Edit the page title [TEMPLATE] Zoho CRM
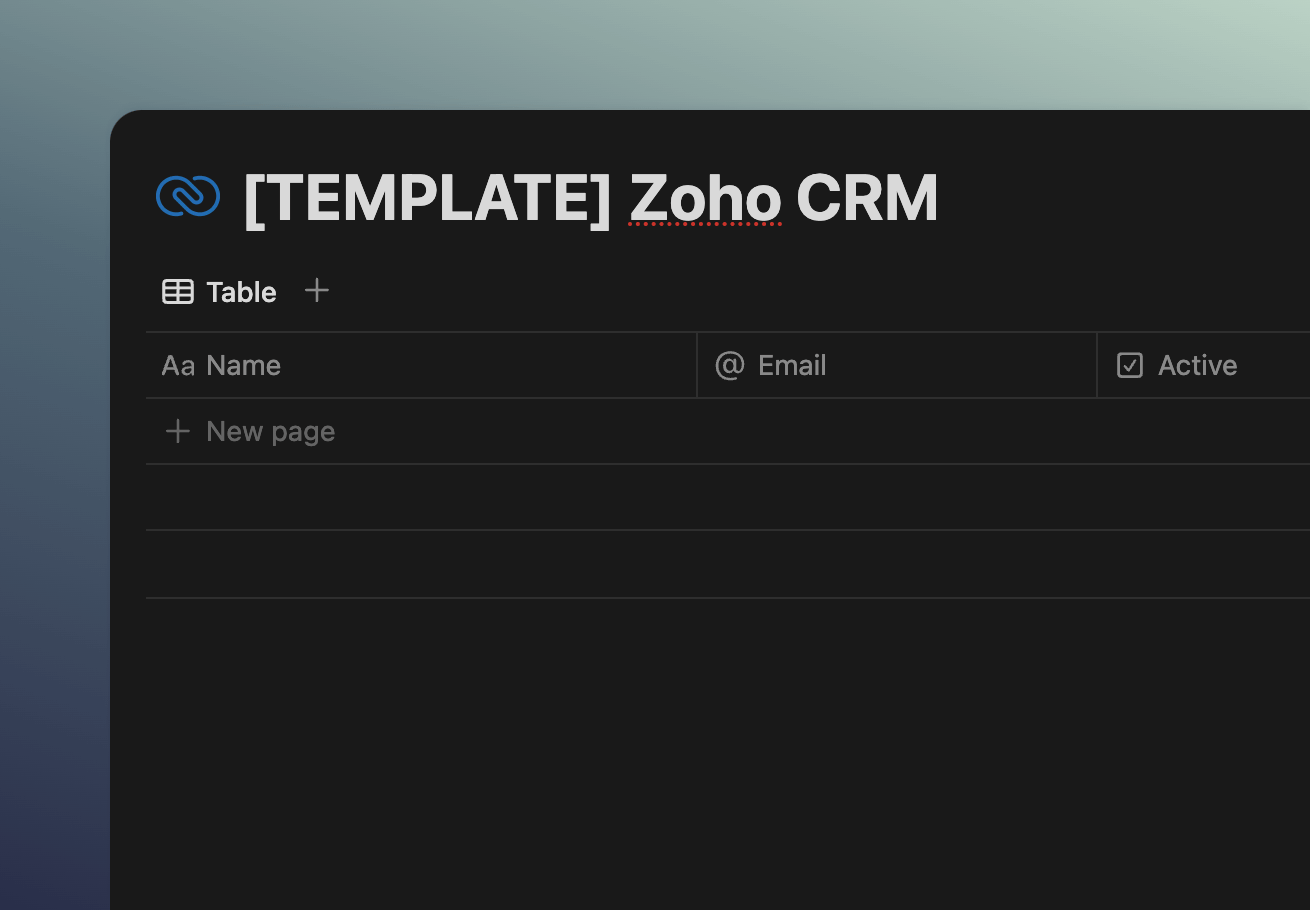This screenshot has width=1310, height=910. click(591, 198)
